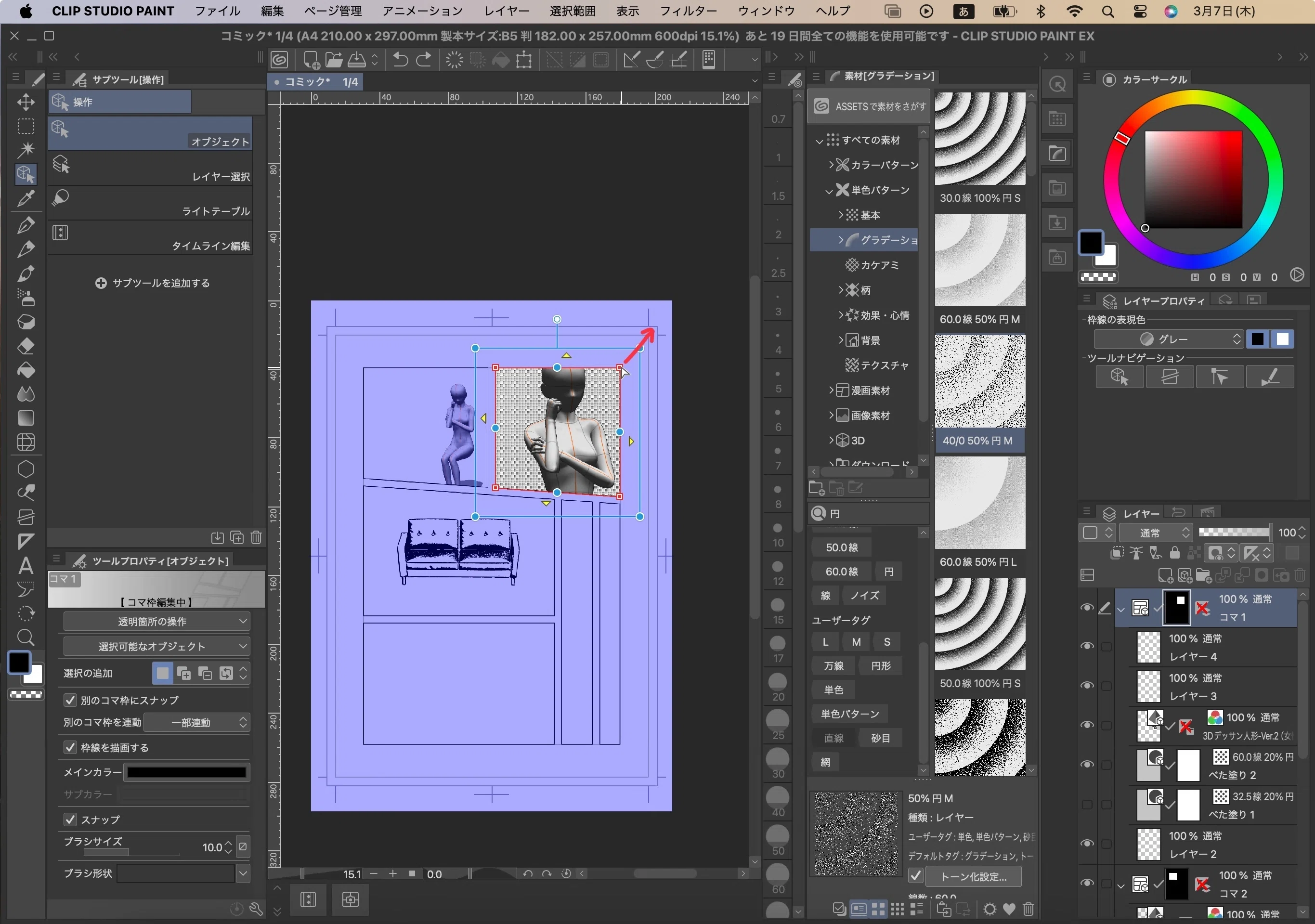Image resolution: width=1315 pixels, height=924 pixels.
Task: Select the Eyedropper tool
Action: point(26,199)
